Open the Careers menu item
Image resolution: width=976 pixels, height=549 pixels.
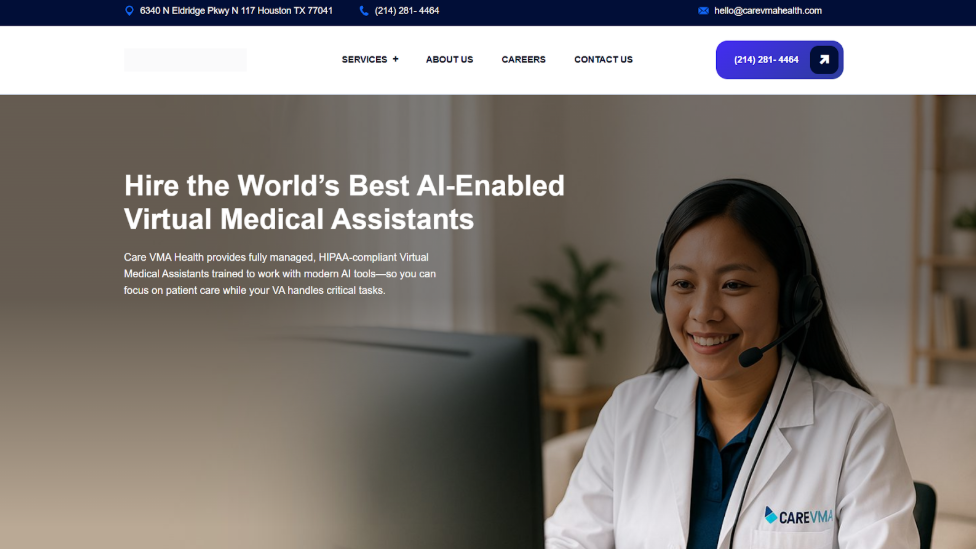pyautogui.click(x=523, y=59)
